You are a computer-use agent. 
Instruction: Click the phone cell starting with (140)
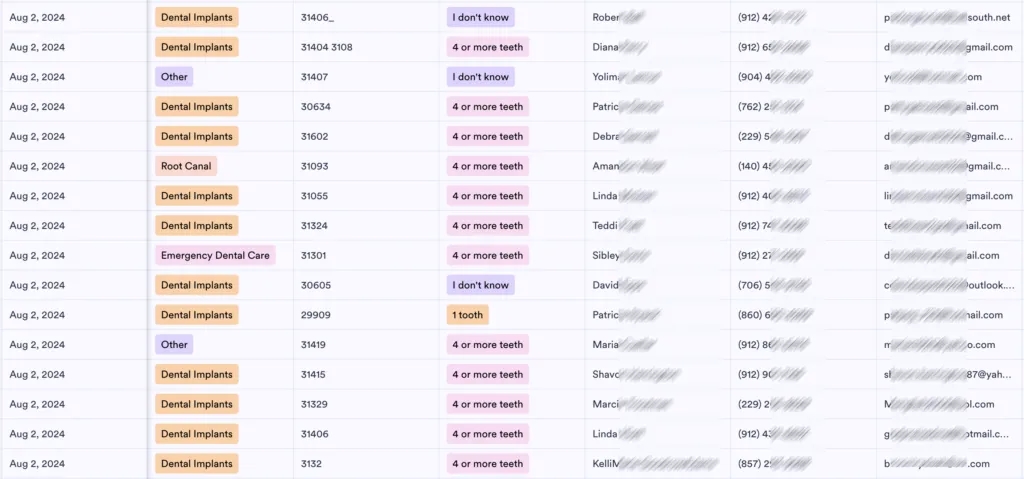point(803,166)
